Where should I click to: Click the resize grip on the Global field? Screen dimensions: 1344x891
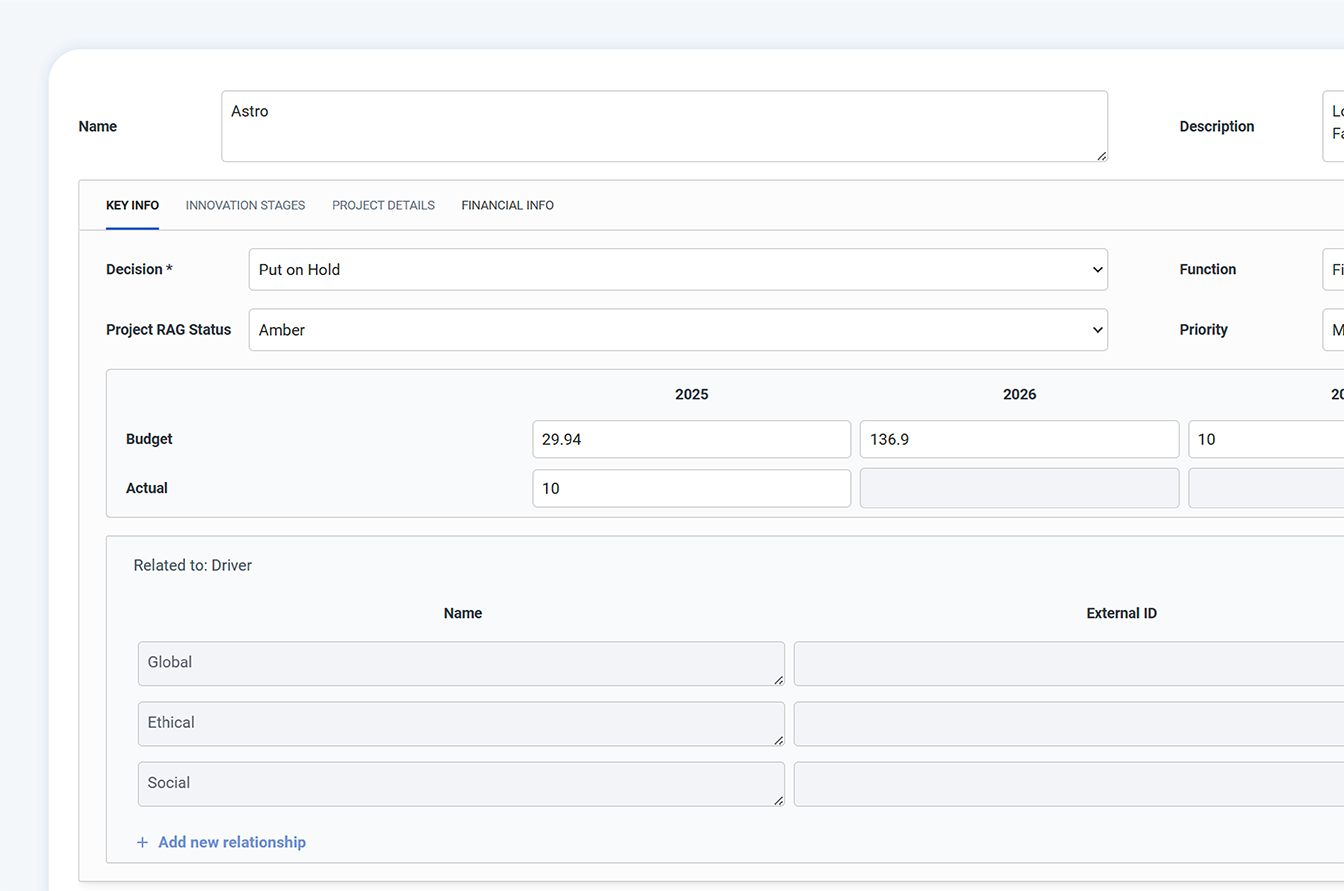[777, 679]
